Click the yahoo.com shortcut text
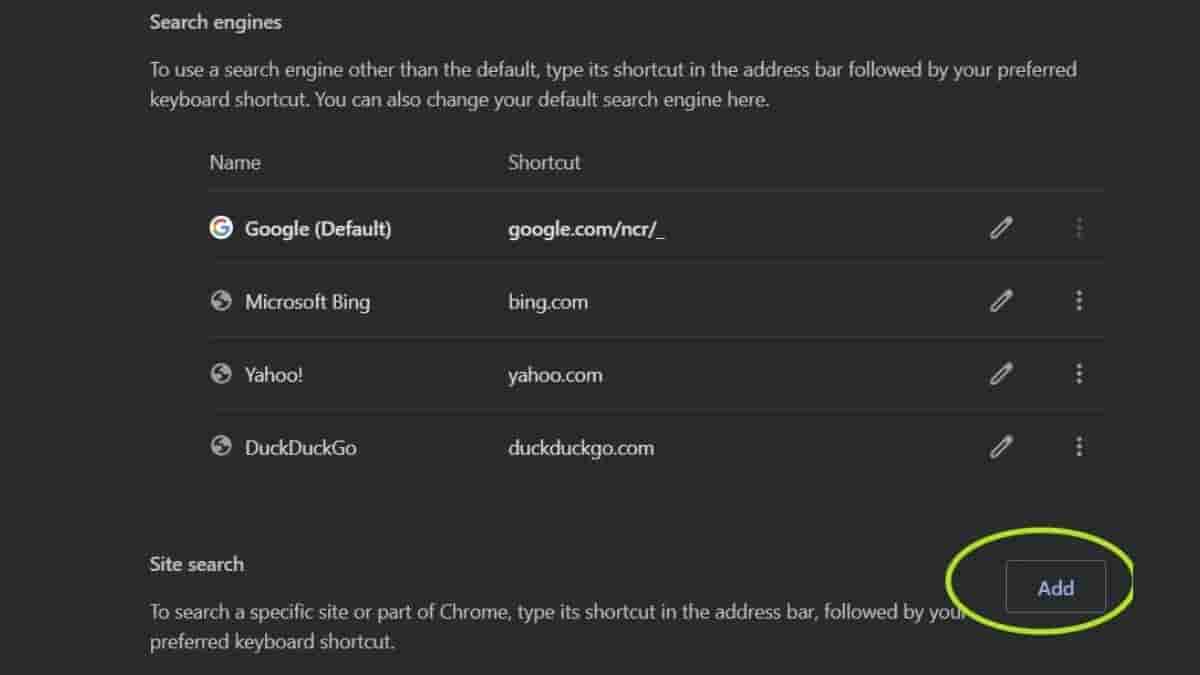 pyautogui.click(x=555, y=375)
